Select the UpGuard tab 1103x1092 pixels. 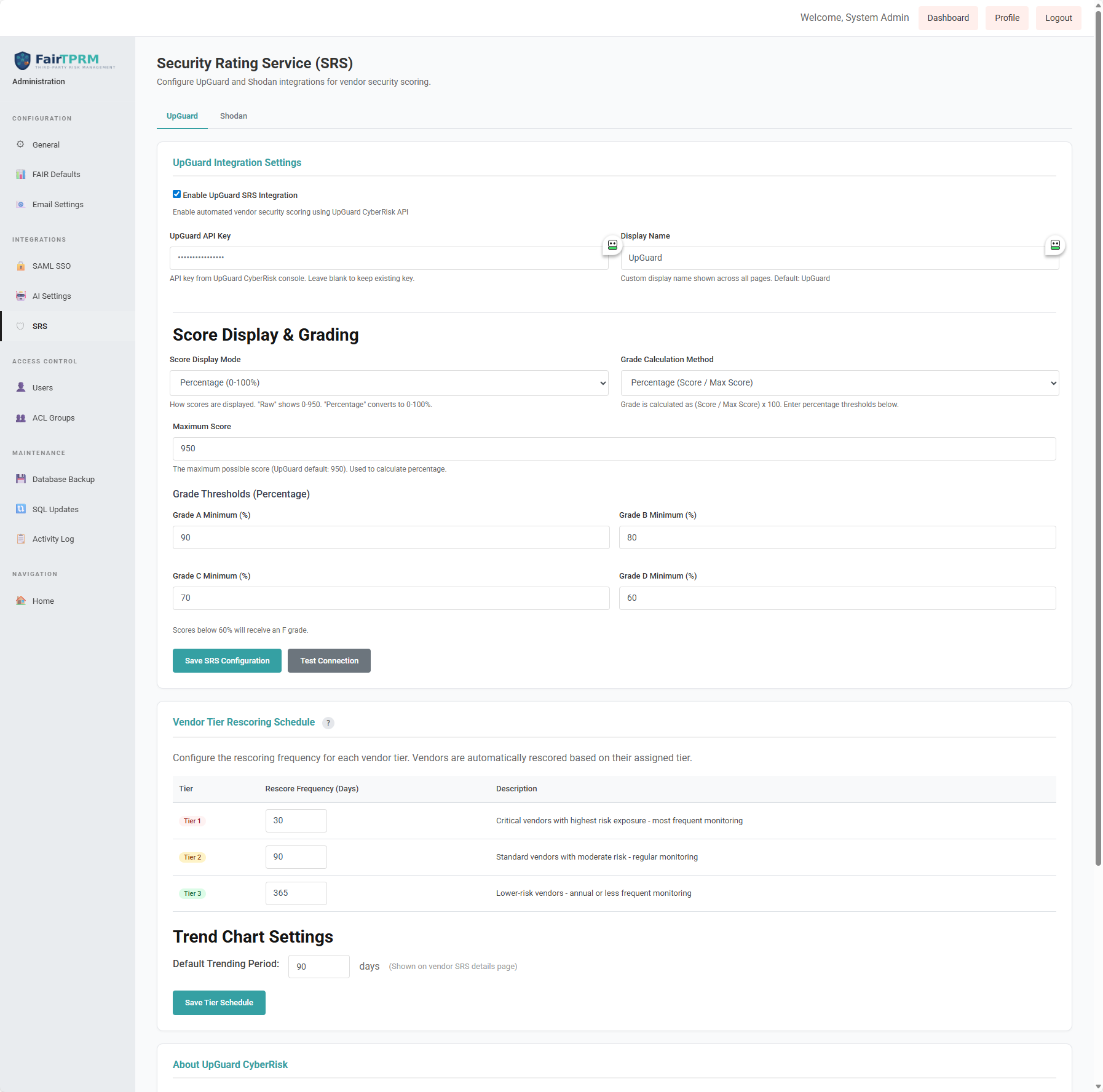[182, 116]
